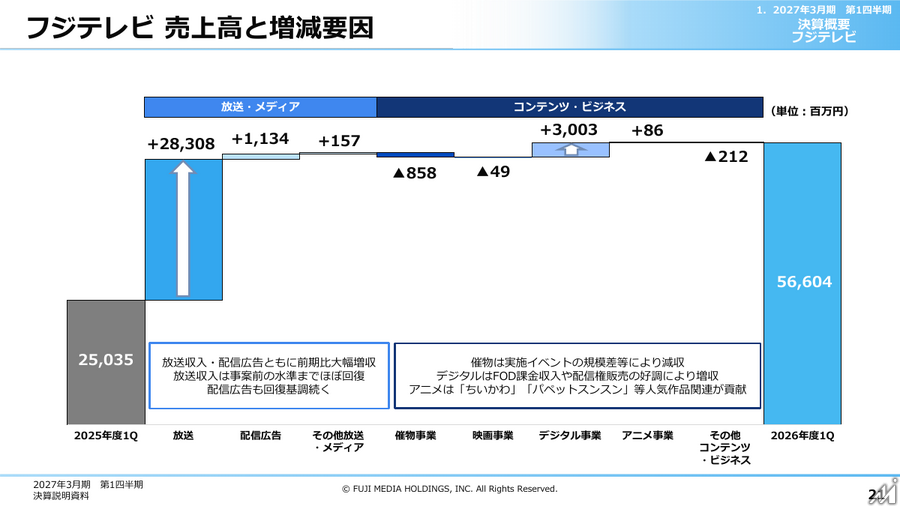This screenshot has height=506, width=900.
Task: Click the アニメ事業 axis label
Action: [647, 435]
